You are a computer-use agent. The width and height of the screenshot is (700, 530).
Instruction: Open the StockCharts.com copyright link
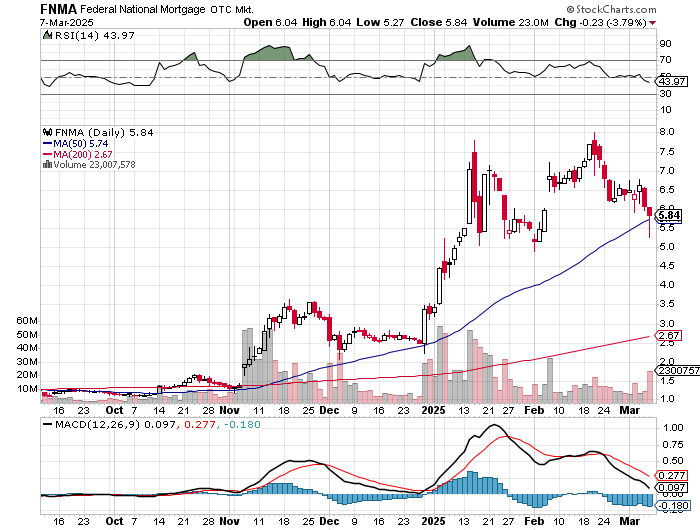612,9
